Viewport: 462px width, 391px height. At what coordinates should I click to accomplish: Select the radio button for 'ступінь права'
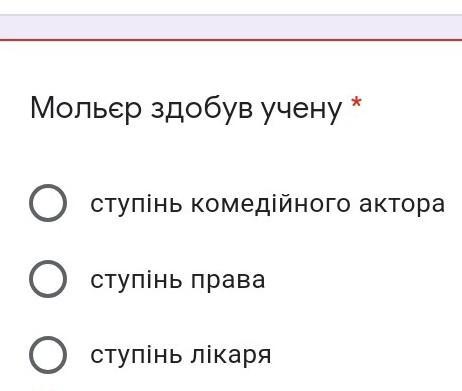tap(48, 279)
